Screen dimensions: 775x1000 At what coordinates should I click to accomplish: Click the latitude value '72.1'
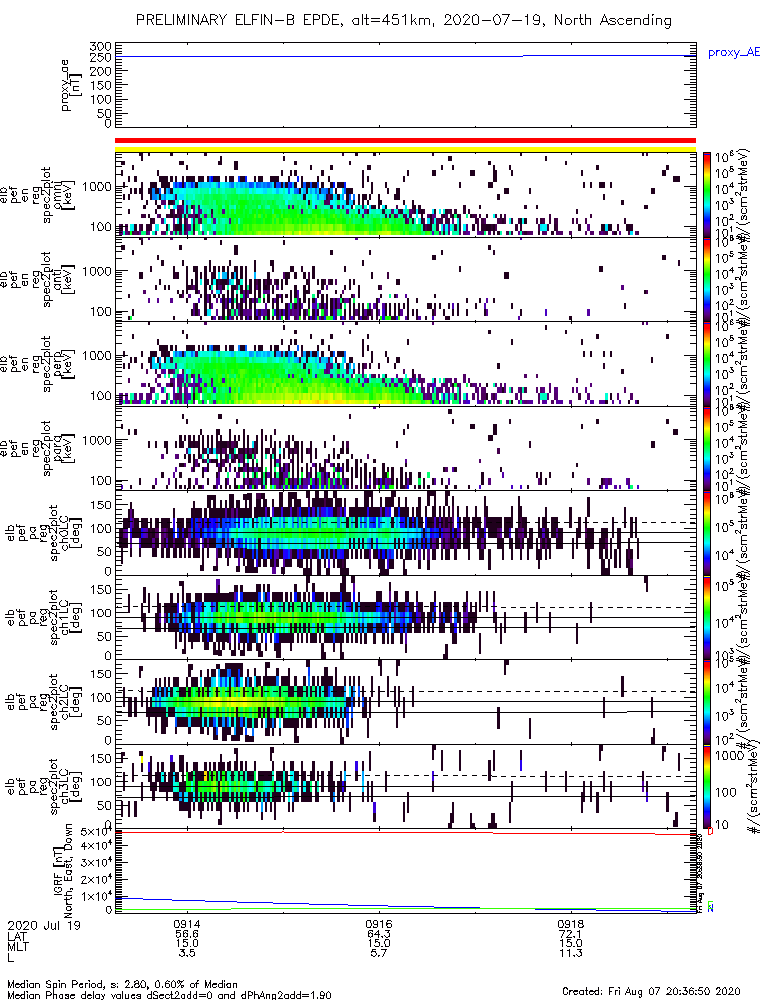click(x=570, y=934)
